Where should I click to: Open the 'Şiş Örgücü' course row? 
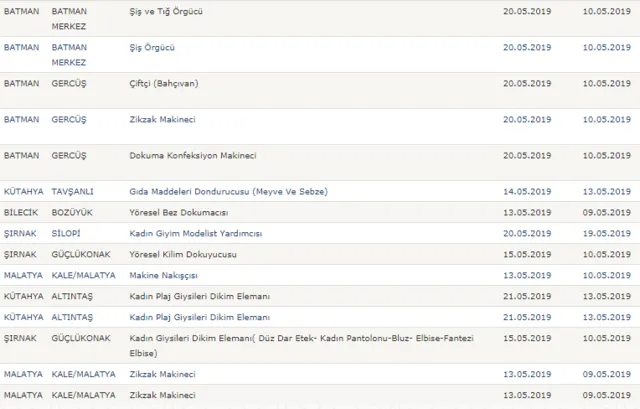[155, 47]
